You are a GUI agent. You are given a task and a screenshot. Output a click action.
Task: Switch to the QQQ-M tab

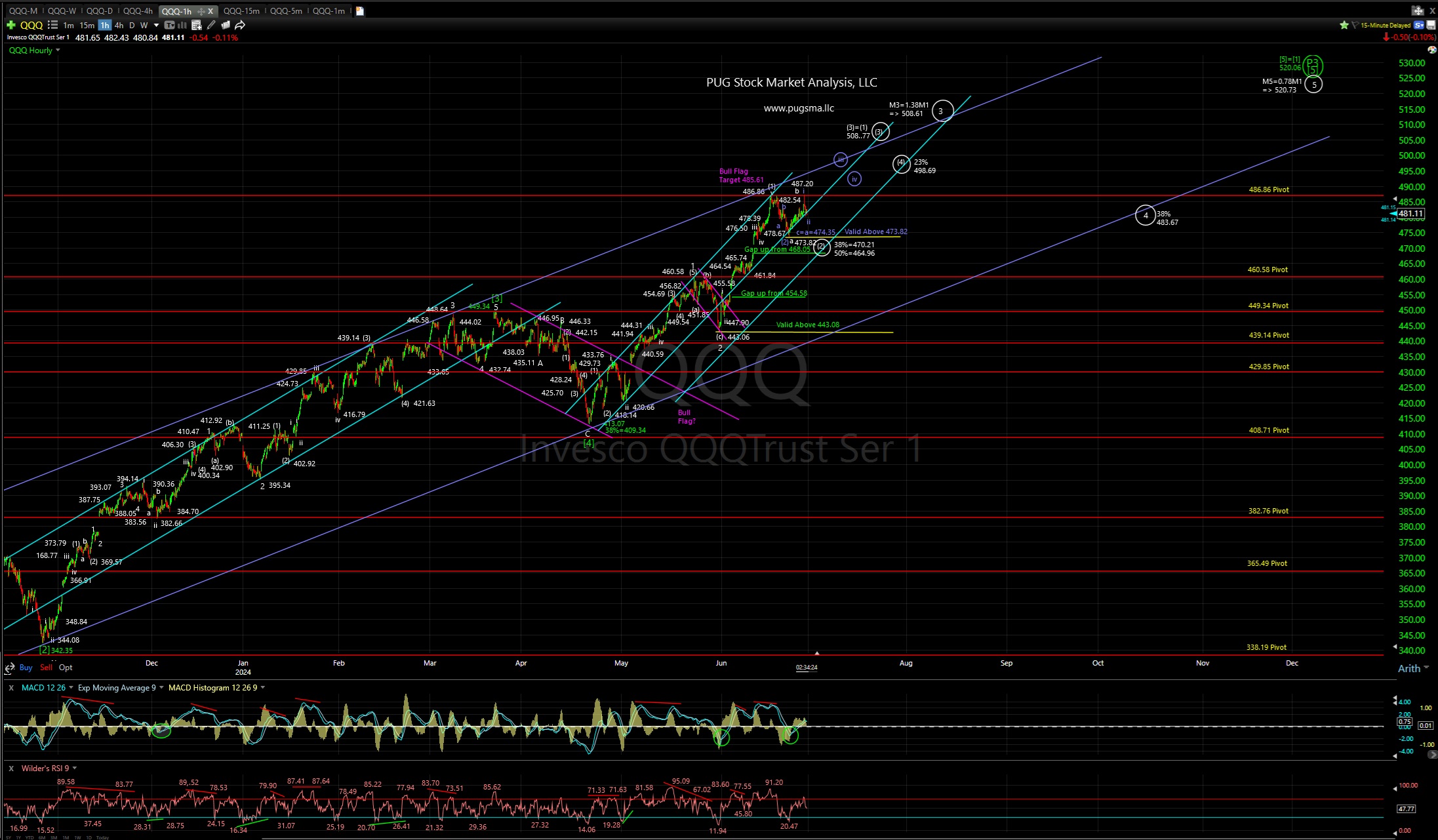23,11
